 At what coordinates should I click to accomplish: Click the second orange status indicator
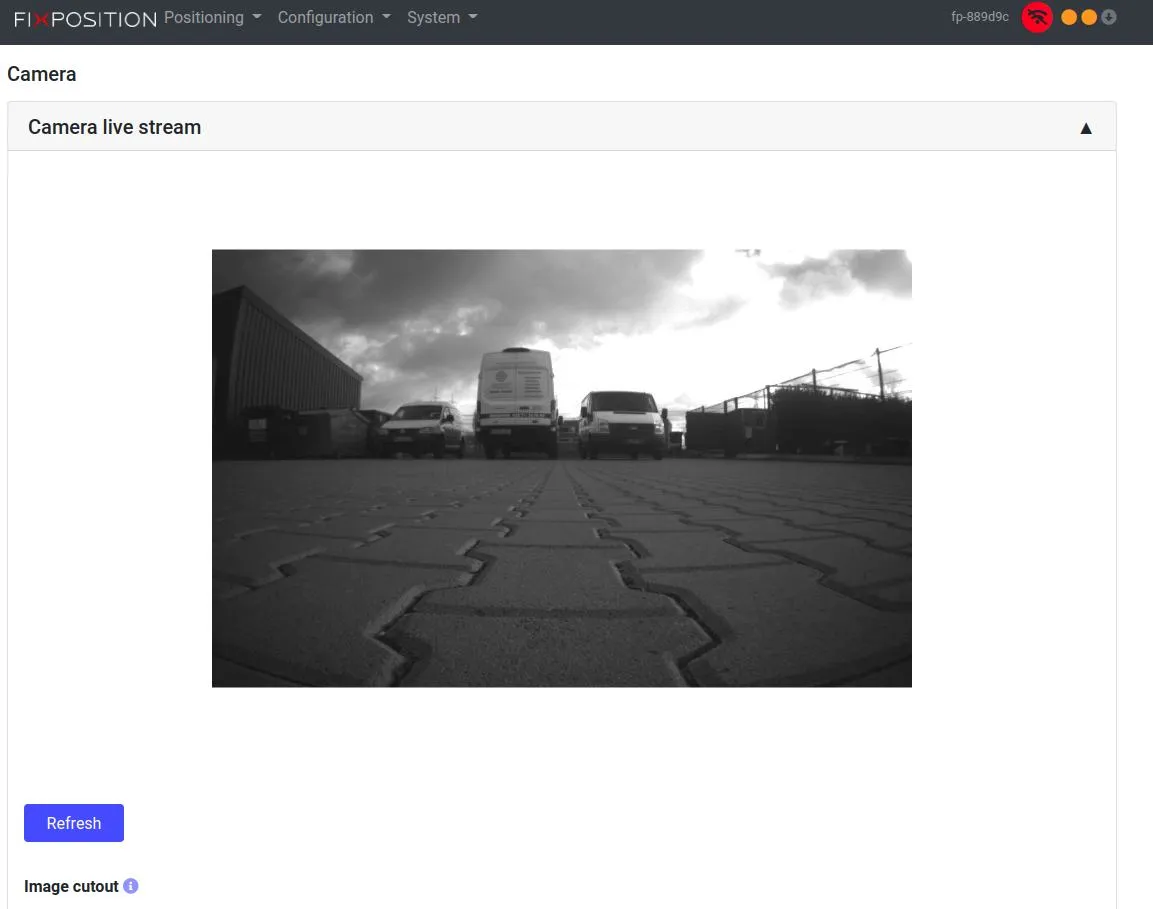[1089, 17]
